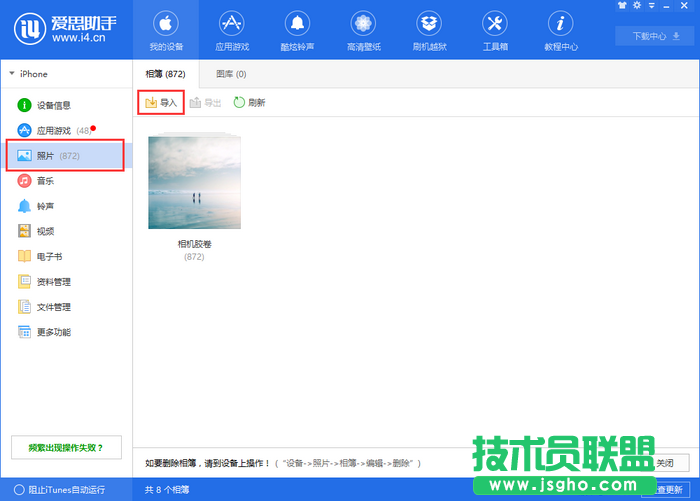Screen dimensions: 700x501
Task: Open the 相机胶卷 album thumbnail
Action: tap(194, 181)
